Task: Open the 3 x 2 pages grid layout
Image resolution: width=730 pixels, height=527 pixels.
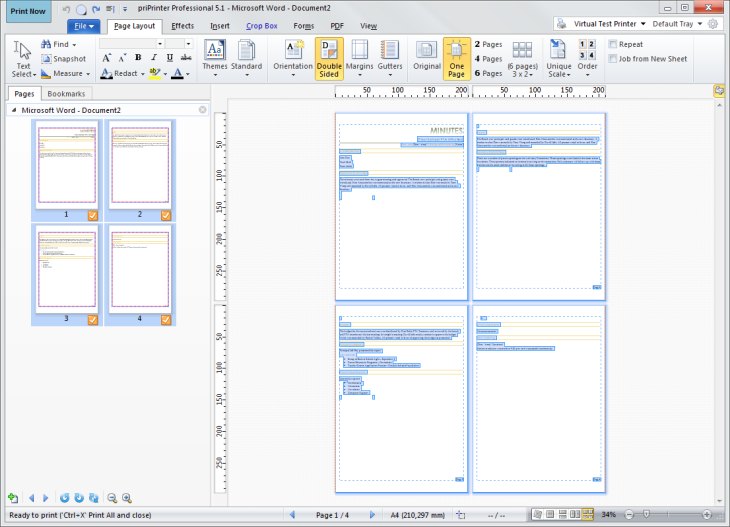Action: pos(522,60)
